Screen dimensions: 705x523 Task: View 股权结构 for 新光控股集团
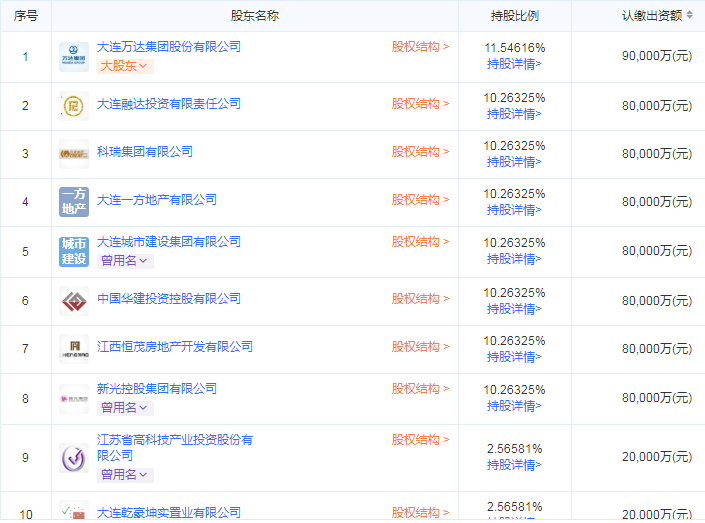[420, 389]
